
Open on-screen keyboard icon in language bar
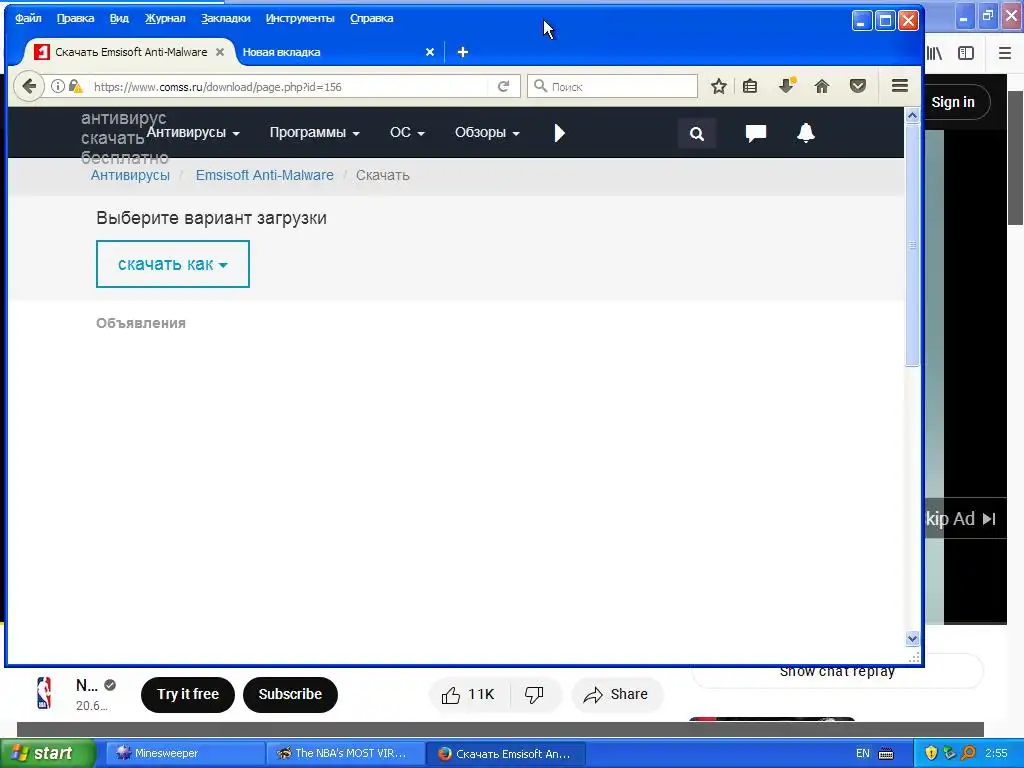click(x=886, y=754)
